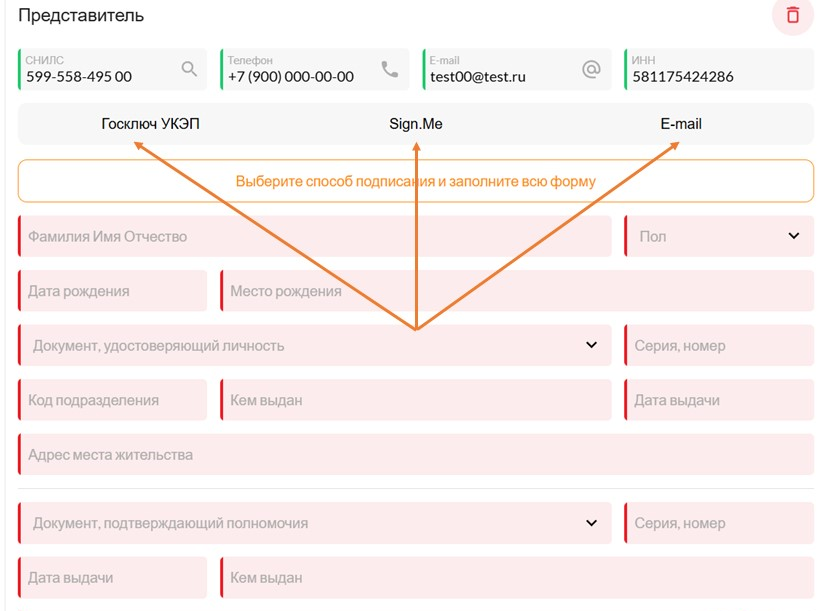Click the ИНН field
The image size is (839, 611).
click(x=719, y=70)
